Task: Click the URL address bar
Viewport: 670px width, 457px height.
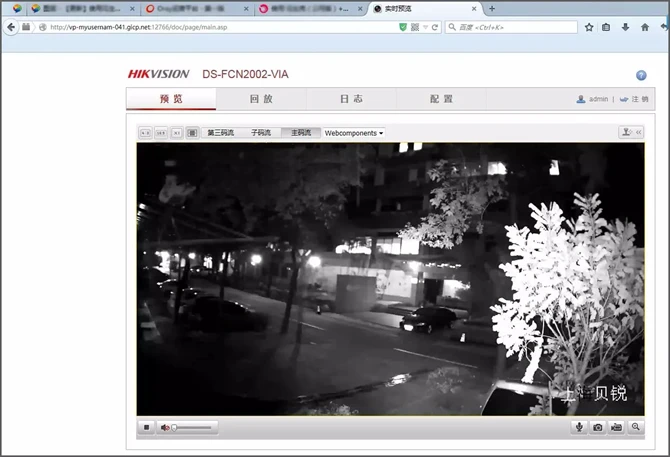Action: [x=222, y=27]
